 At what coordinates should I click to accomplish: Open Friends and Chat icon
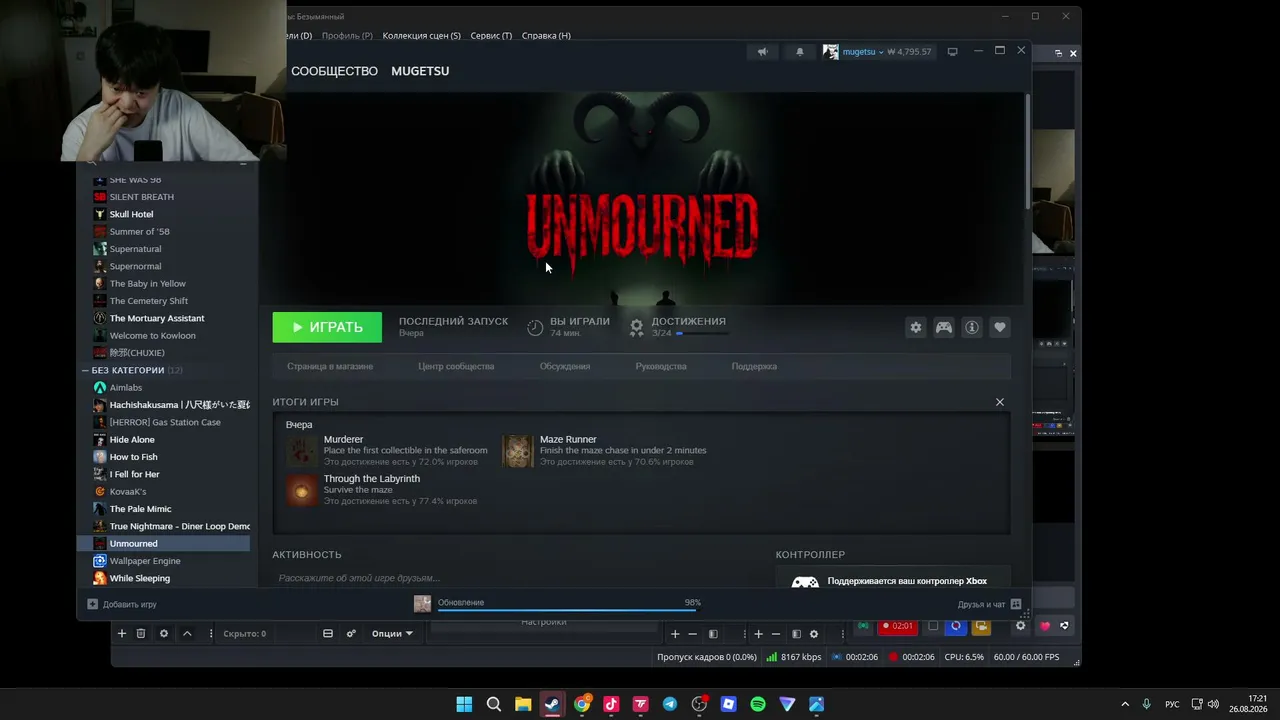(x=1016, y=604)
